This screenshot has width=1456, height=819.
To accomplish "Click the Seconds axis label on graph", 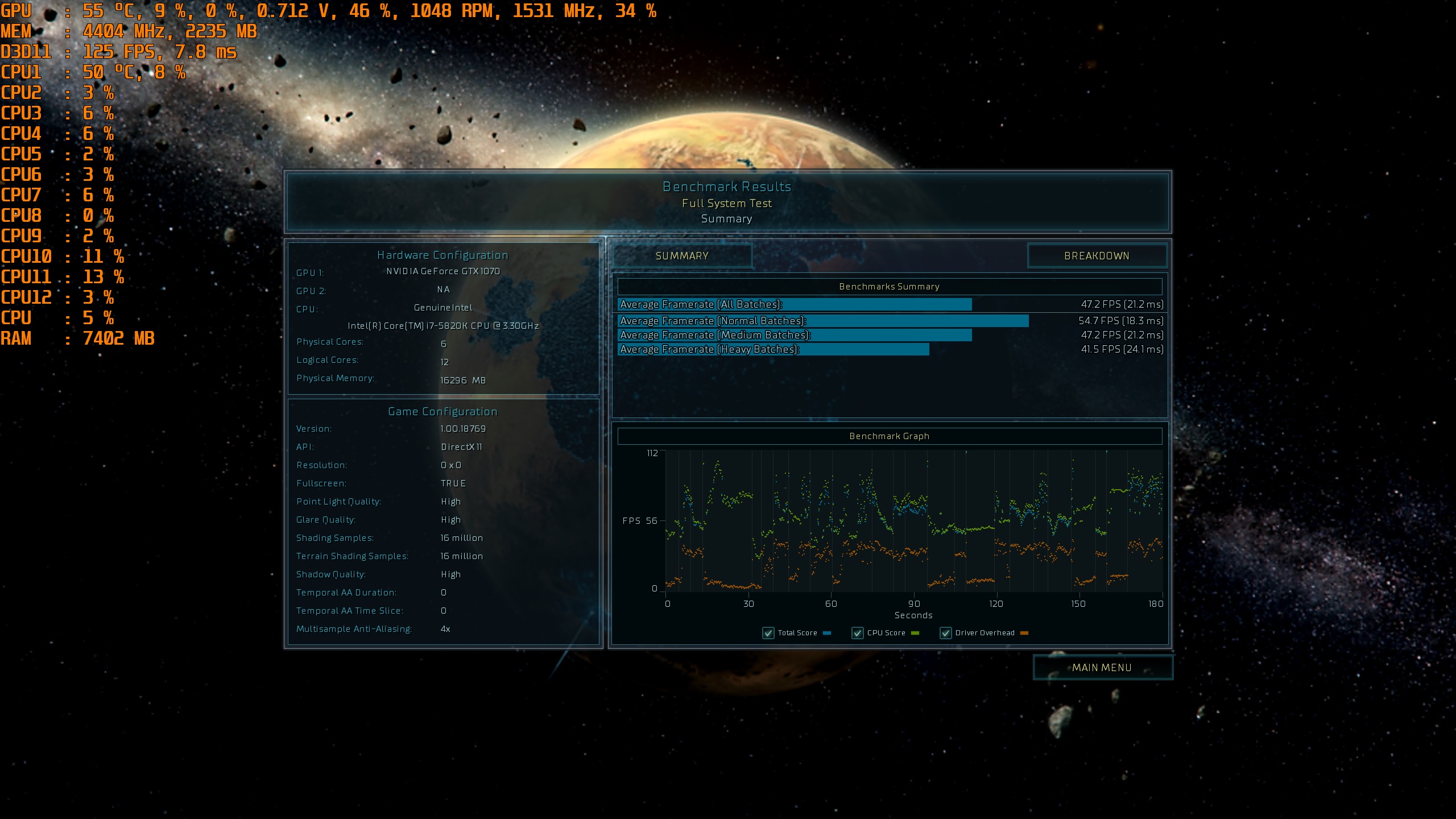I will 913,615.
